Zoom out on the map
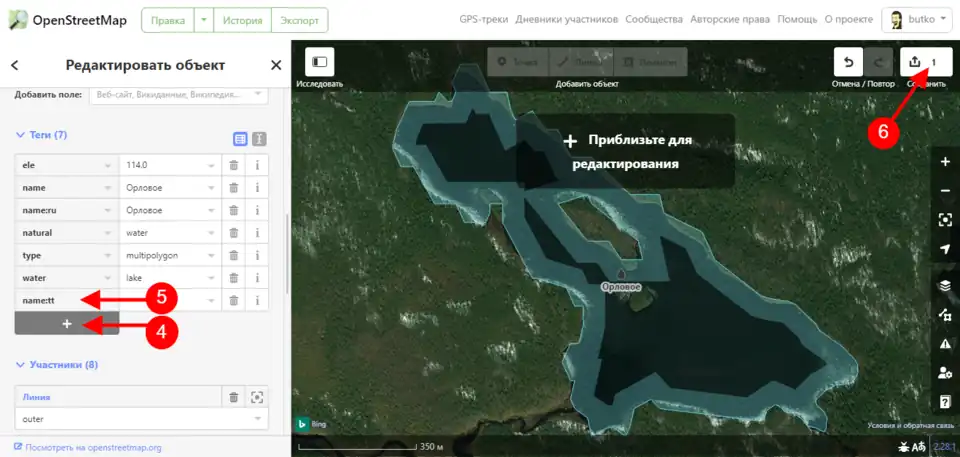960x457 pixels. 945,191
